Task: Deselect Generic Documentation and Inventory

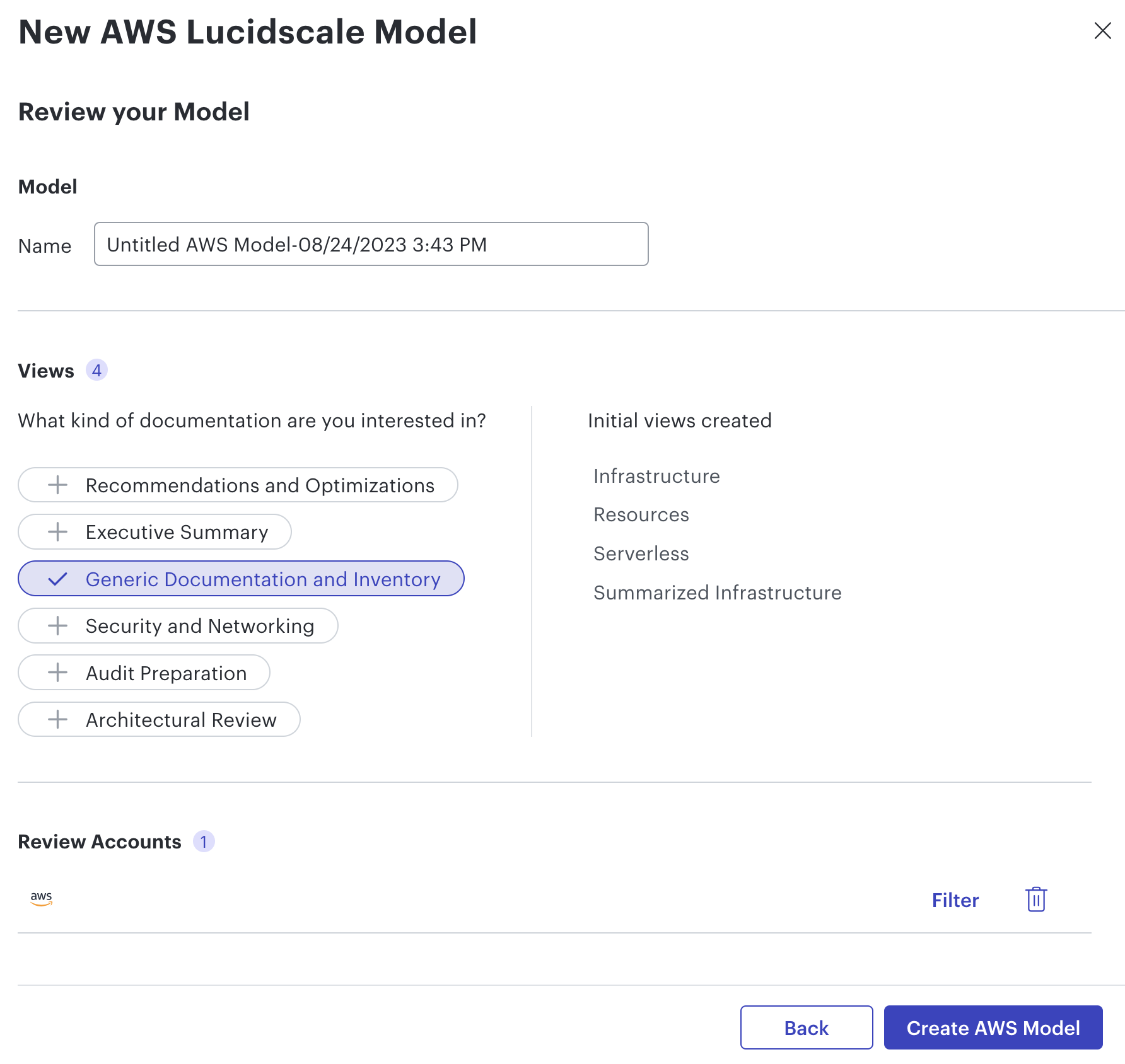Action: (x=242, y=578)
